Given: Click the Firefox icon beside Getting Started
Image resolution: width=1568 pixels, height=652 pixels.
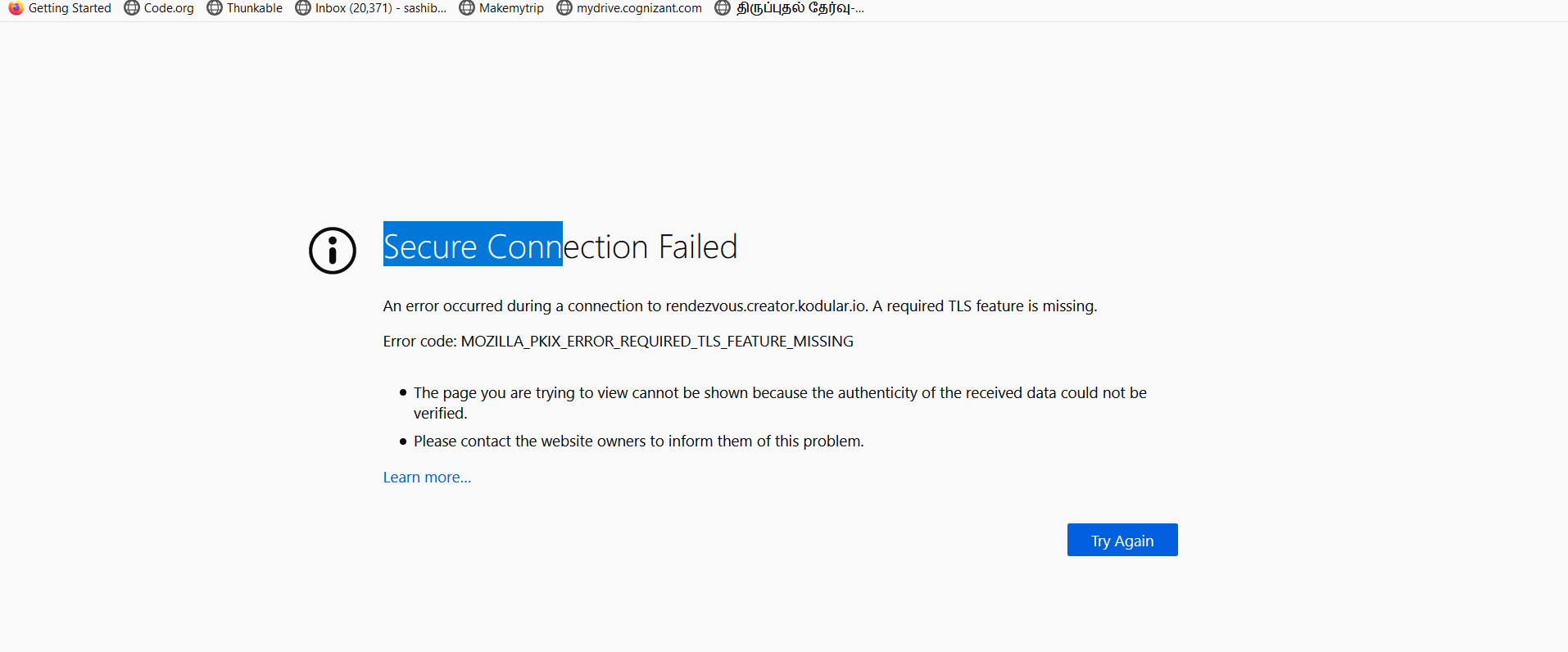Looking at the screenshot, I should click(x=16, y=8).
